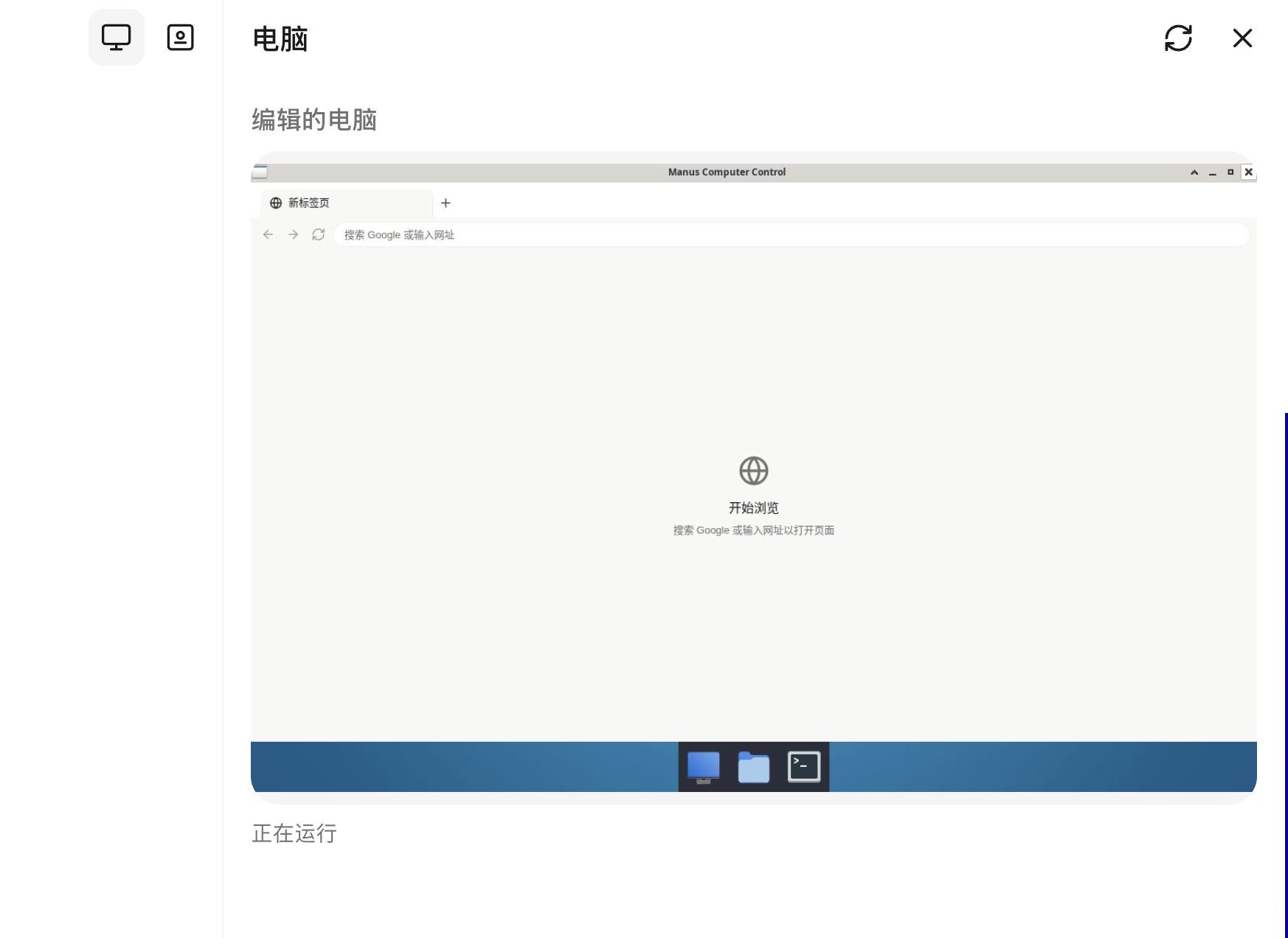The width and height of the screenshot is (1288, 938).
Task: Click the globe icon above 开始浏览
Action: (x=753, y=470)
